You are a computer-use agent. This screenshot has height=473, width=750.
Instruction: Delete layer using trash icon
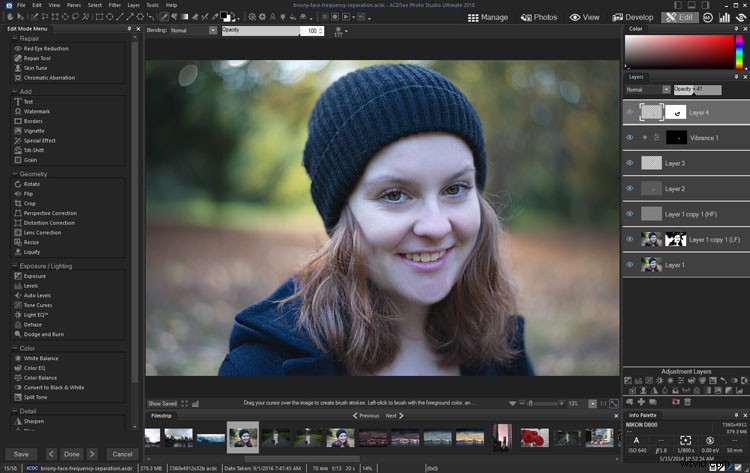pos(688,402)
